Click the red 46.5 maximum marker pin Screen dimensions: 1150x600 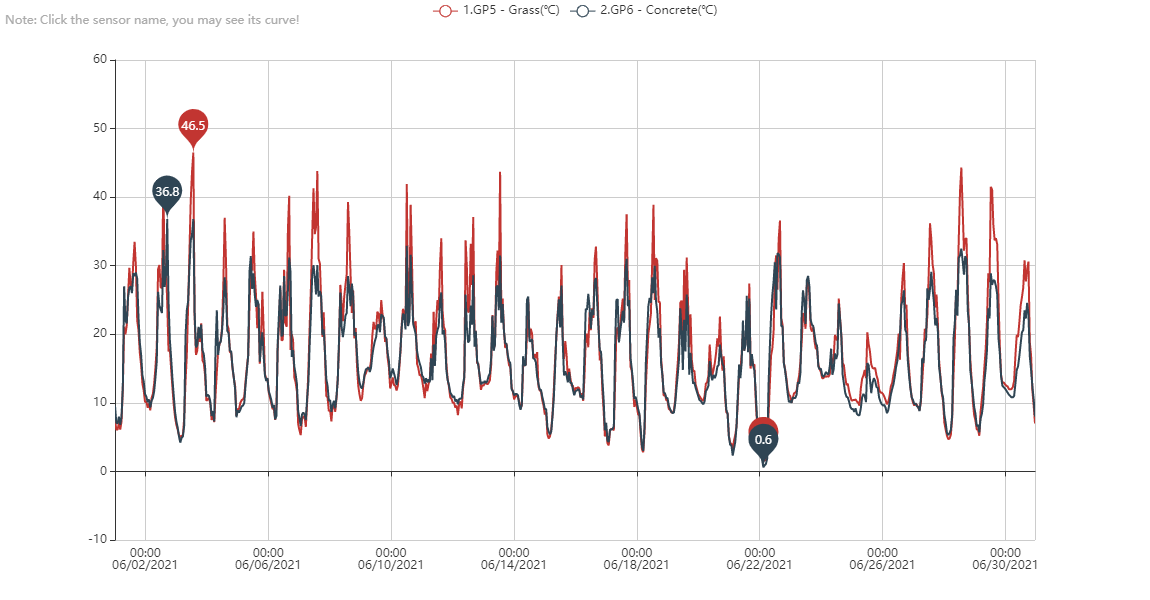(x=193, y=125)
